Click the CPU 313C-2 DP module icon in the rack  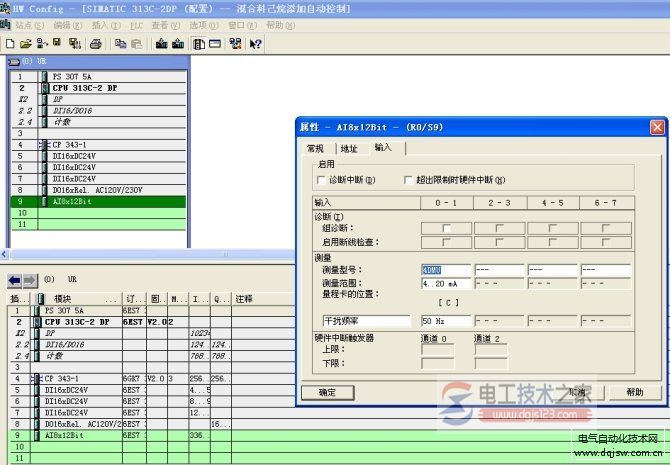pyautogui.click(x=45, y=88)
